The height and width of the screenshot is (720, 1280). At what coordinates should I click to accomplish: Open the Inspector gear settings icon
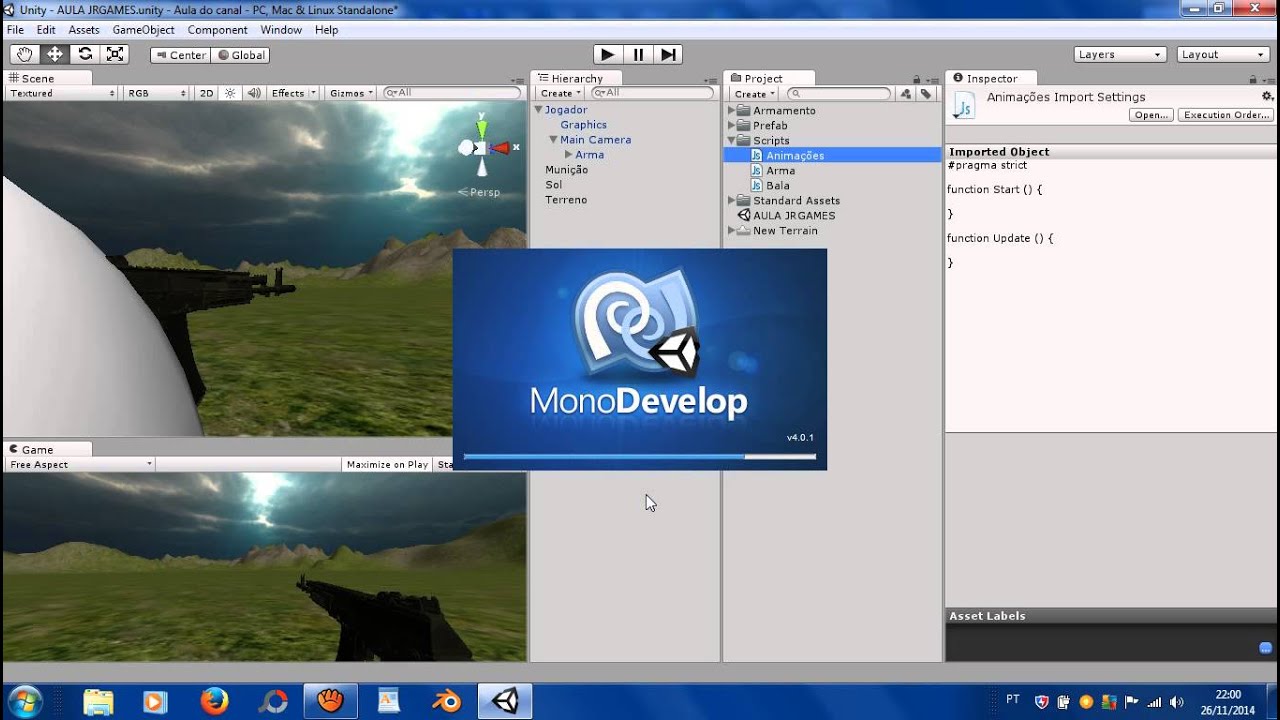coord(1267,96)
